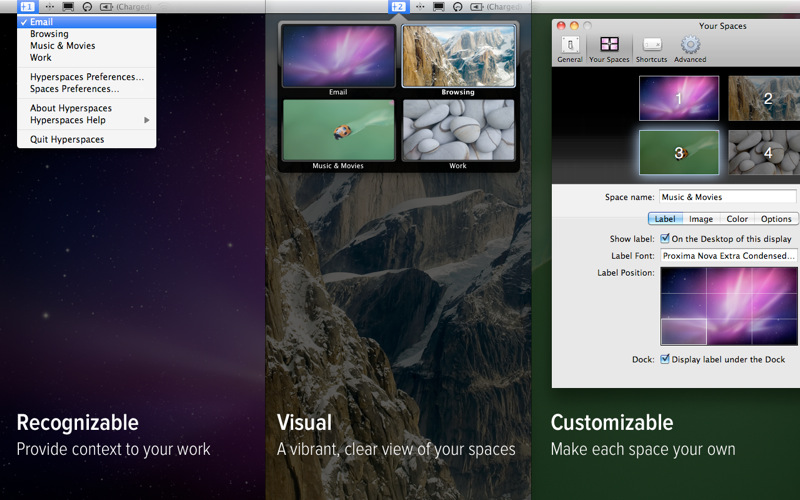Select About Hyperspaces
The image size is (800, 500).
(x=87, y=108)
